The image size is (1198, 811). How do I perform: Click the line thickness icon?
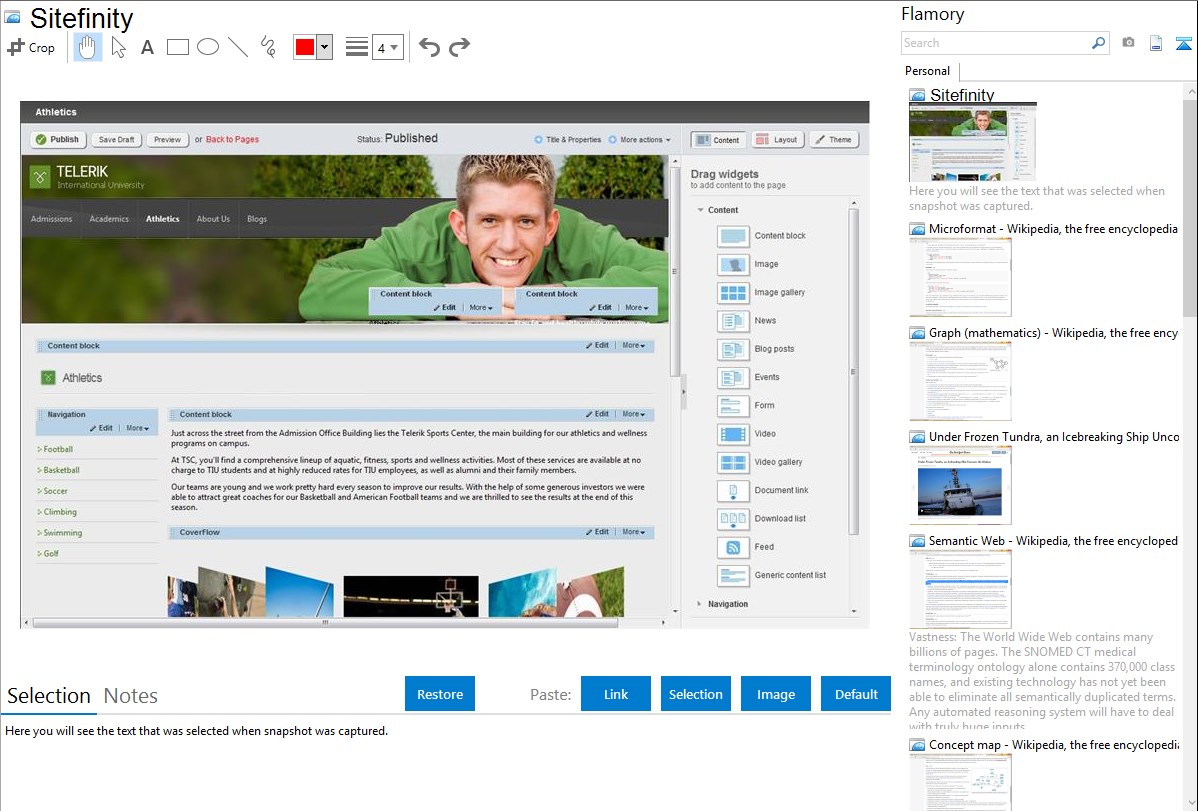point(357,47)
